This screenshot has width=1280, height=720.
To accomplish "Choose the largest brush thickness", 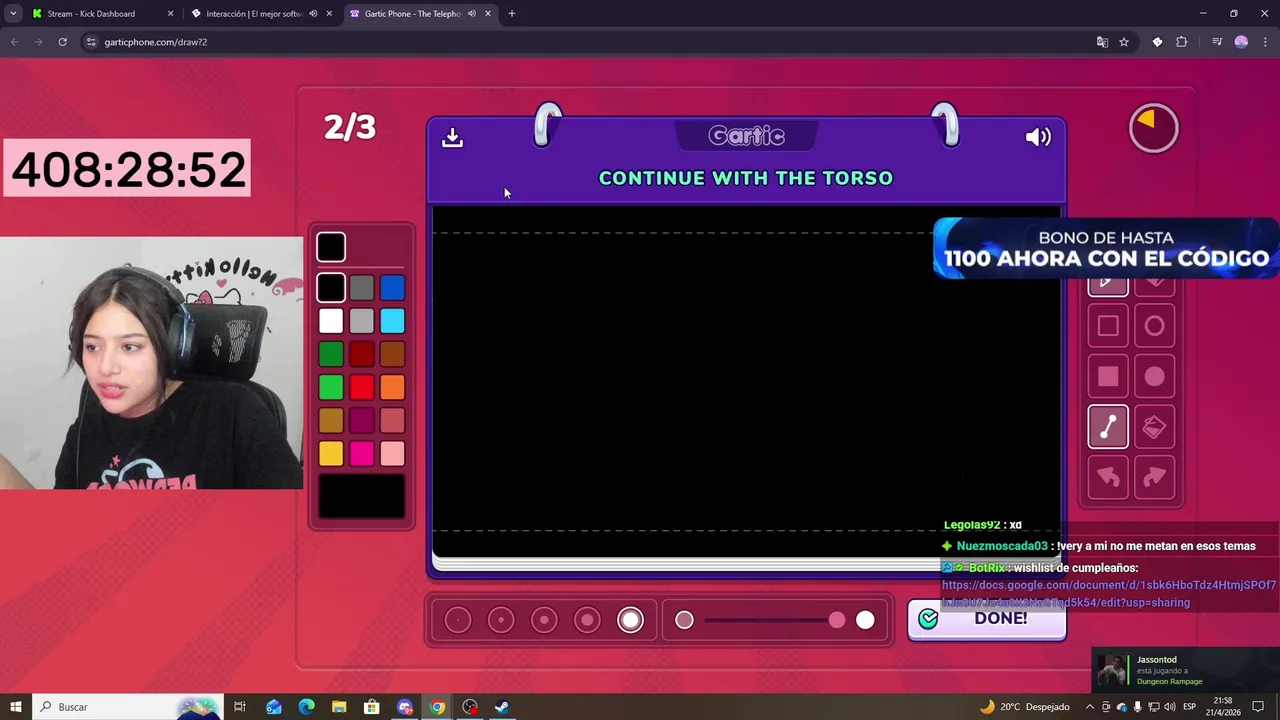I will coord(631,620).
